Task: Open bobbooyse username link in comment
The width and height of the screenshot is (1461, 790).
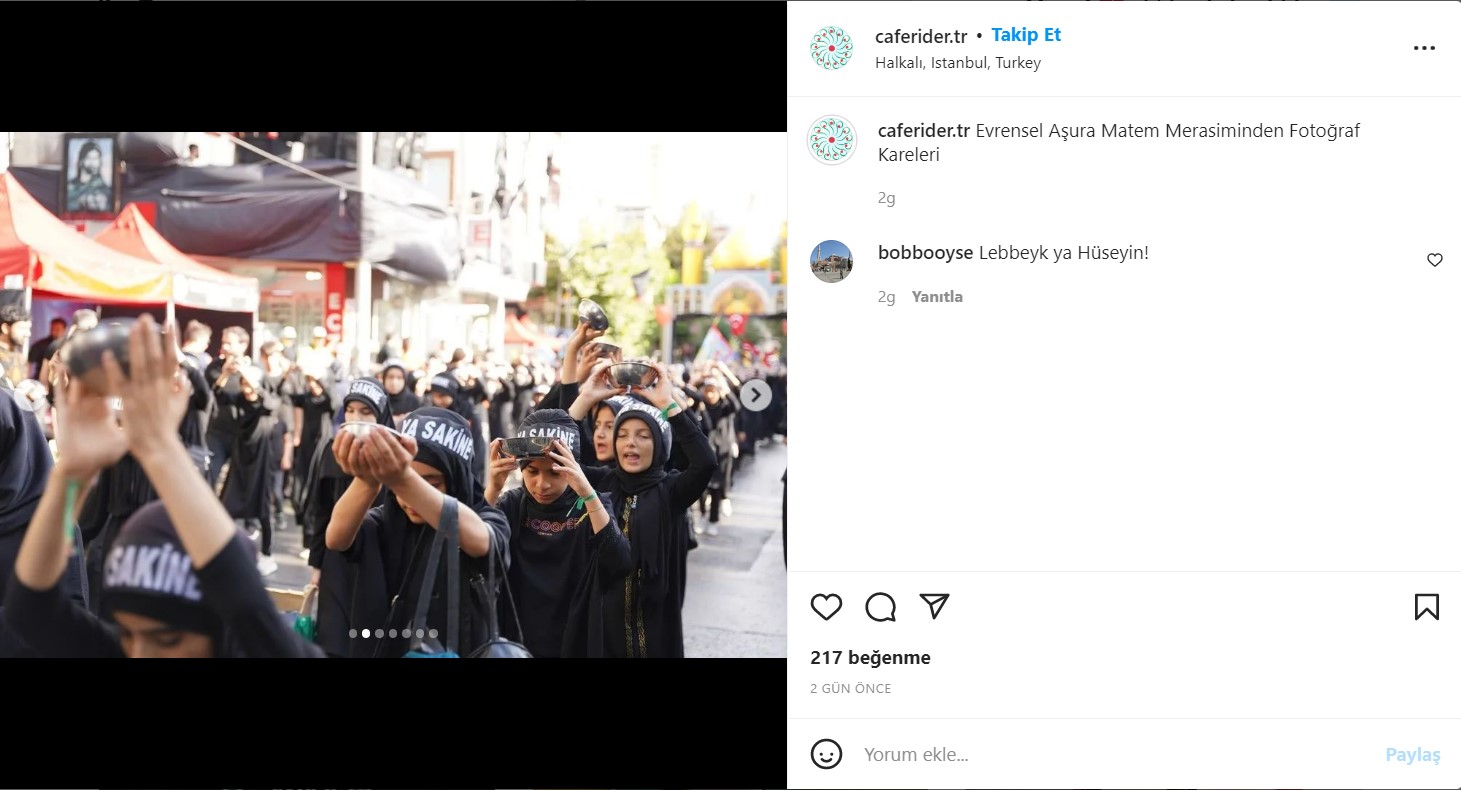Action: pyautogui.click(x=925, y=253)
